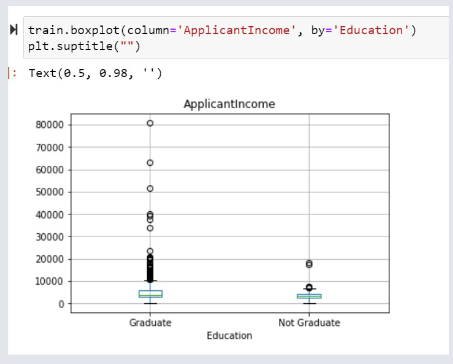
Task: Click the Not Graduate box in the boxplot
Action: pos(309,296)
